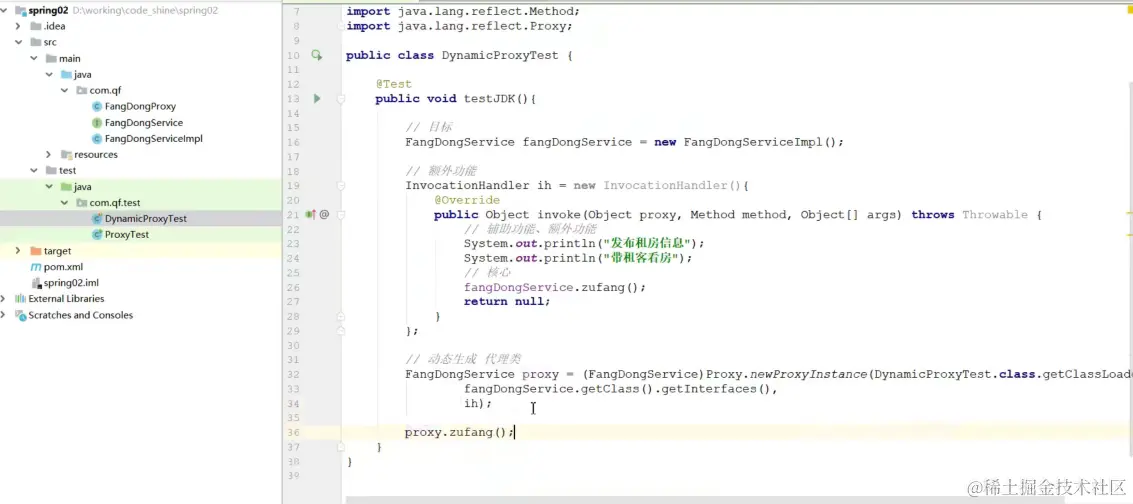Click the main folder icon
Image resolution: width=1133 pixels, height=504 pixels.
coord(51,58)
